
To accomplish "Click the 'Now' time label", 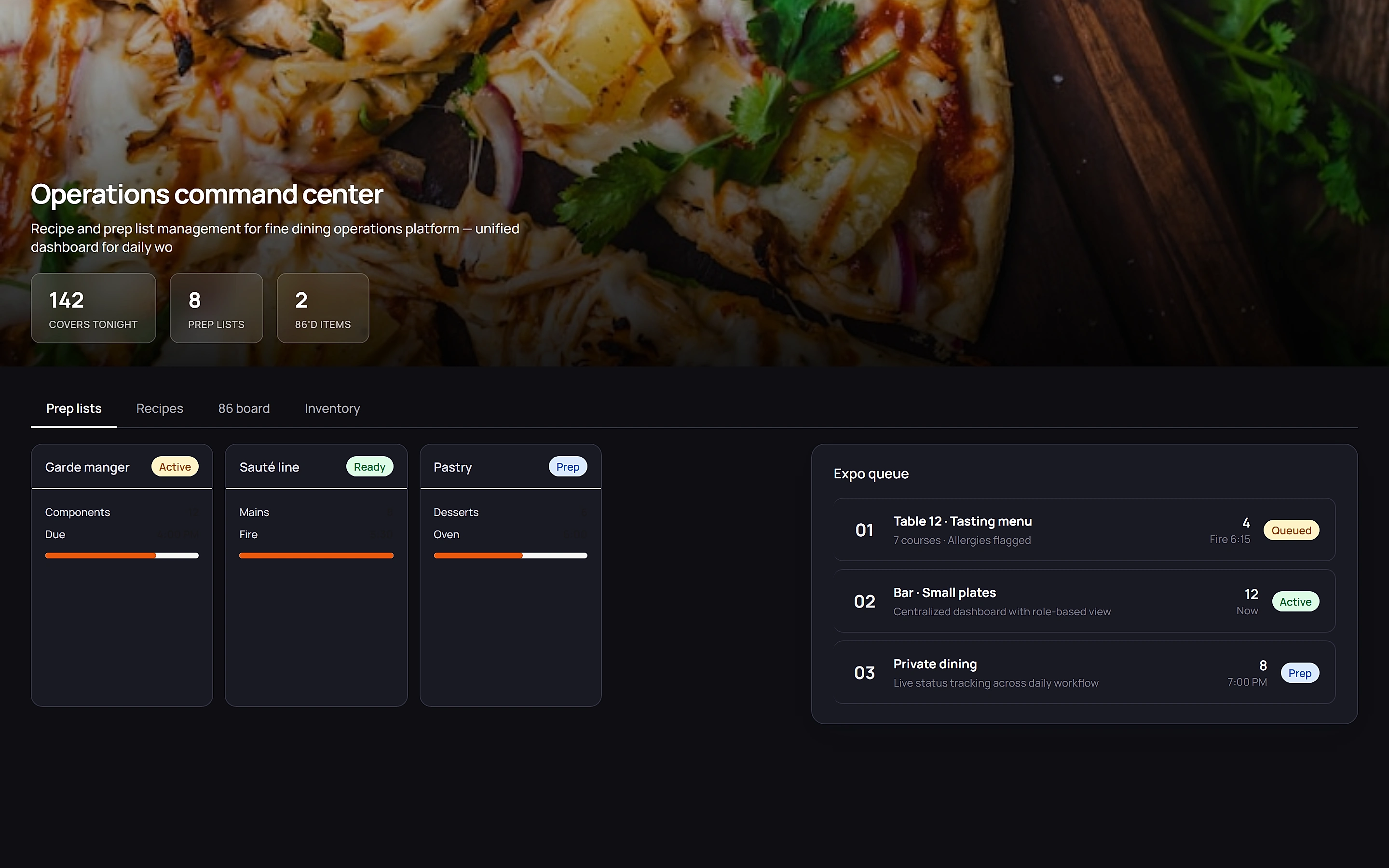I will [1247, 611].
